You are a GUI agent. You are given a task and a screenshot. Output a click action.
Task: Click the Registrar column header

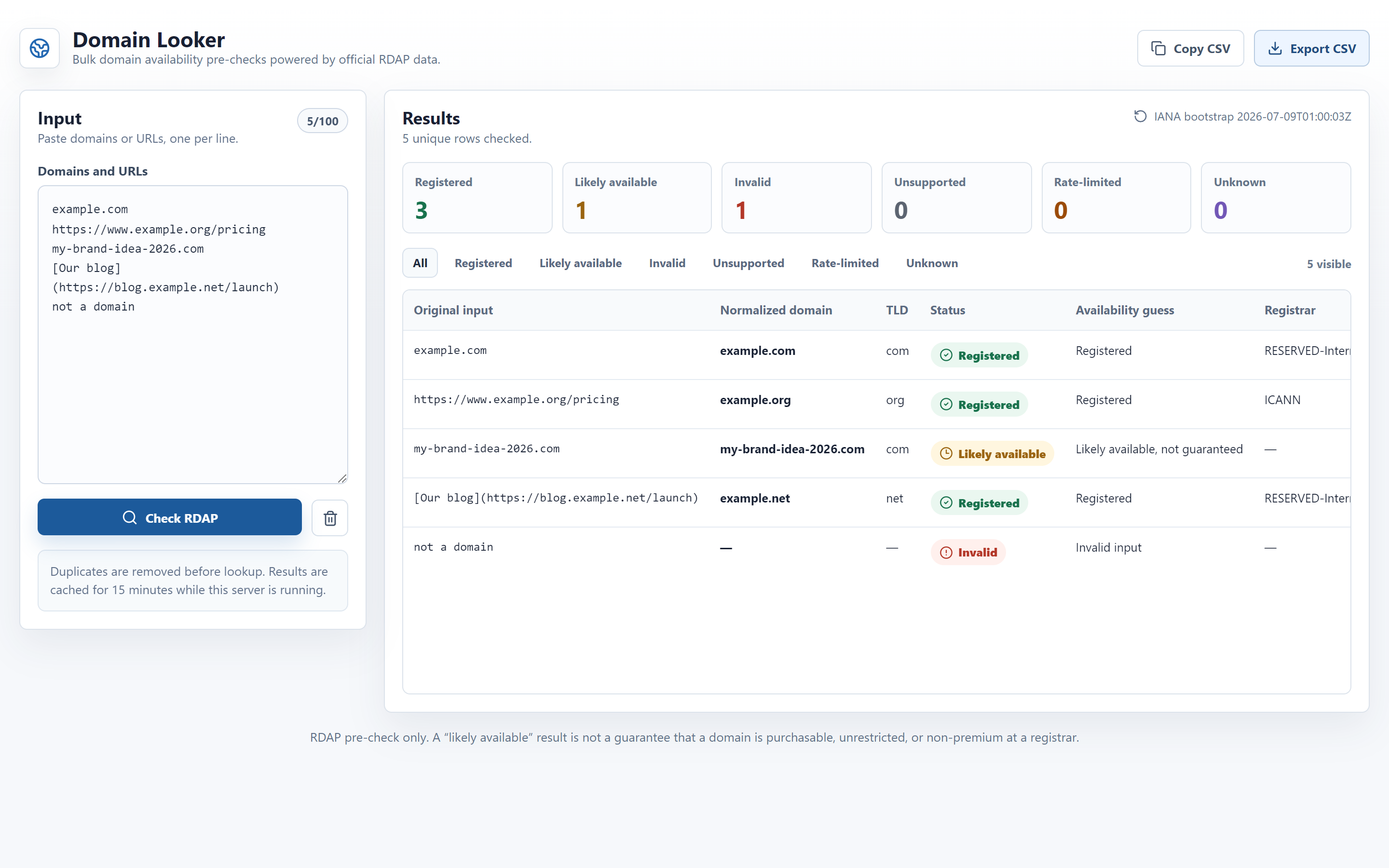[1290, 310]
